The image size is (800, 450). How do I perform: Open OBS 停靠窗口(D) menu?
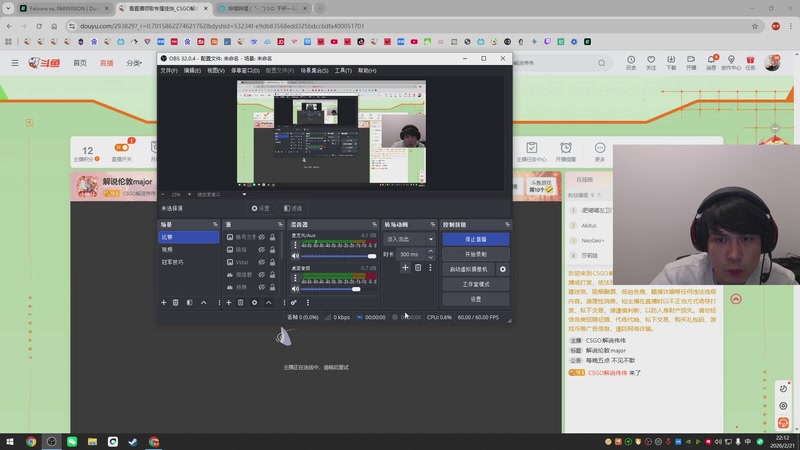point(245,70)
